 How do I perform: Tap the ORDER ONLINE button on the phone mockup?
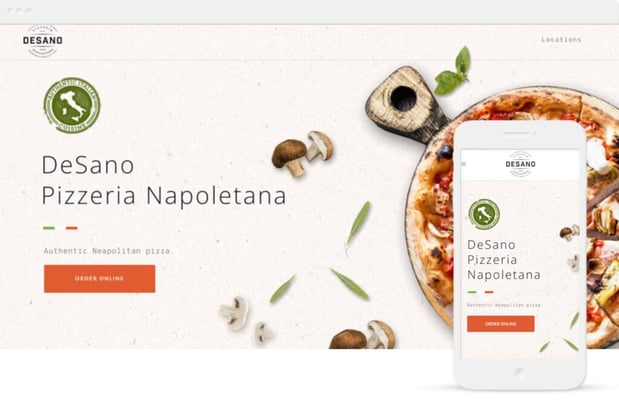pos(501,324)
